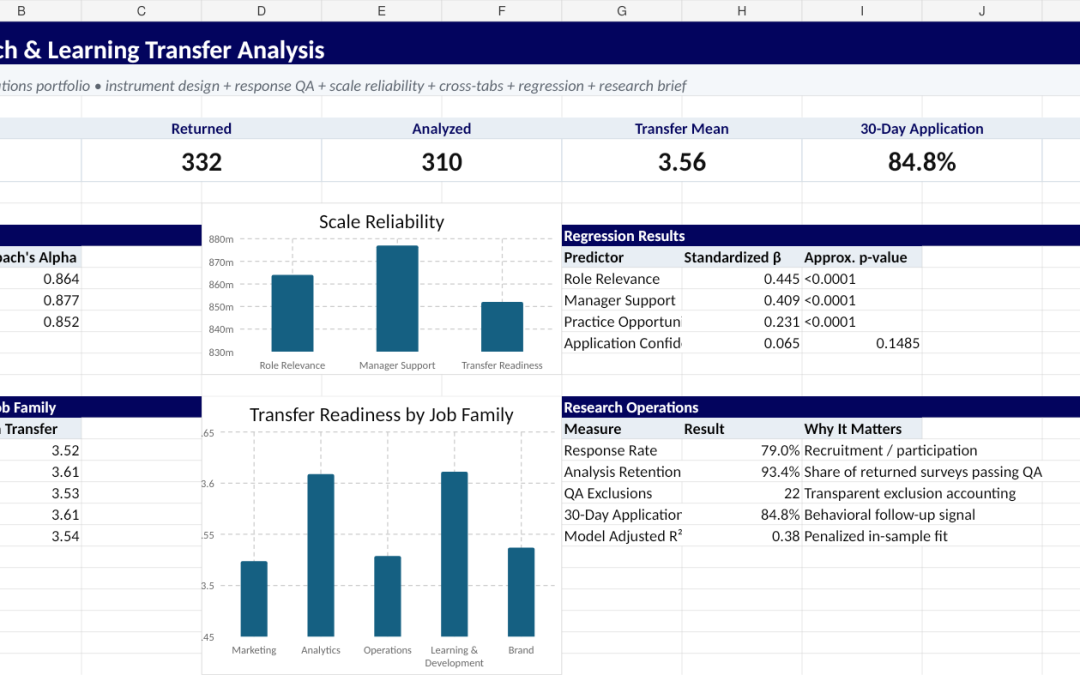The width and height of the screenshot is (1080, 675).
Task: Select column G header
Action: pos(621,10)
